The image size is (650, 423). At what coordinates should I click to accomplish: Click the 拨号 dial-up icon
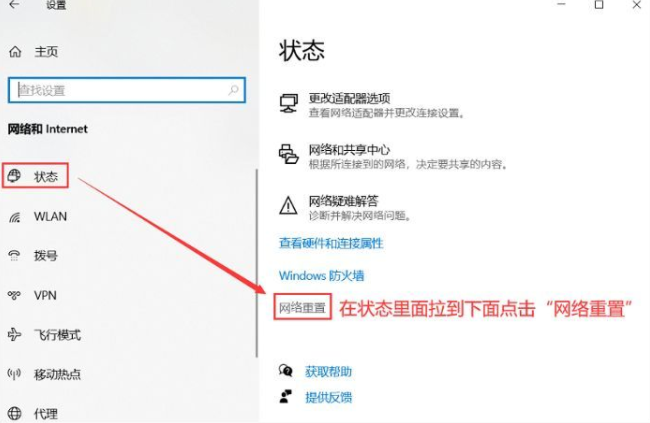[15, 255]
